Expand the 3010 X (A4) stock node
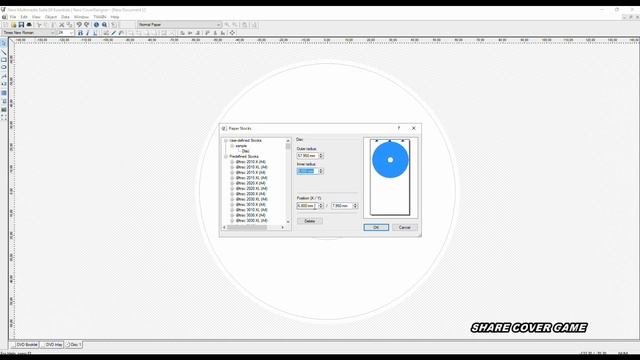Screen dimensions: 640x360 coord(232,204)
